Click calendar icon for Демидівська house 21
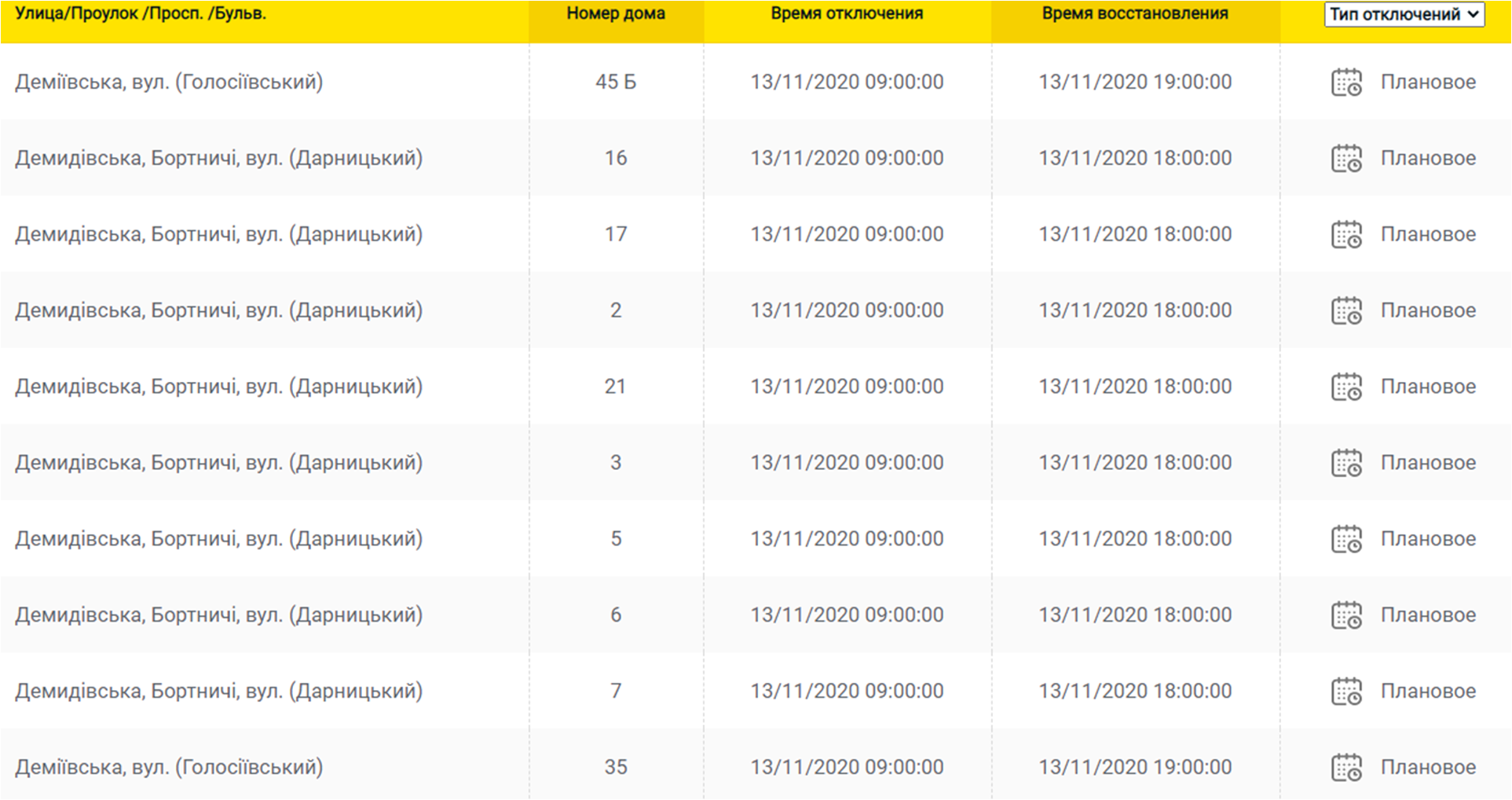1512x800 pixels. pyautogui.click(x=1346, y=387)
